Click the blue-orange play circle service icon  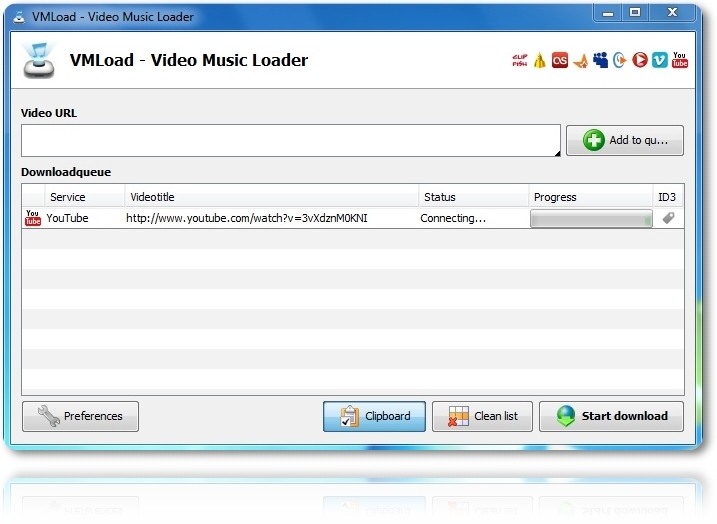[x=620, y=60]
